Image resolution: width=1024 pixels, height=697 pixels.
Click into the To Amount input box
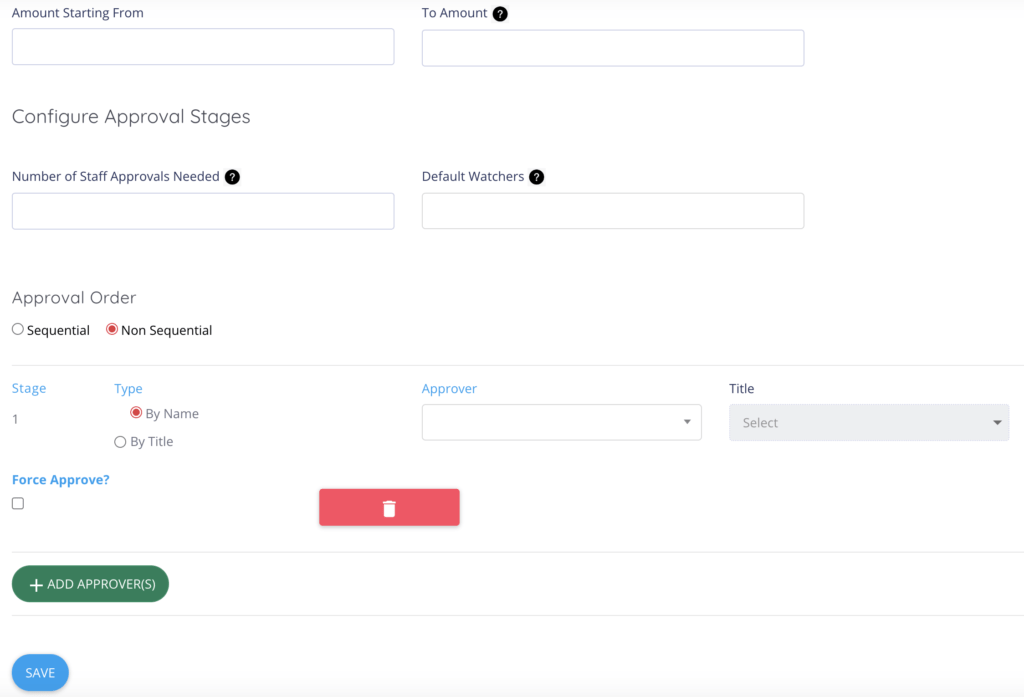612,48
